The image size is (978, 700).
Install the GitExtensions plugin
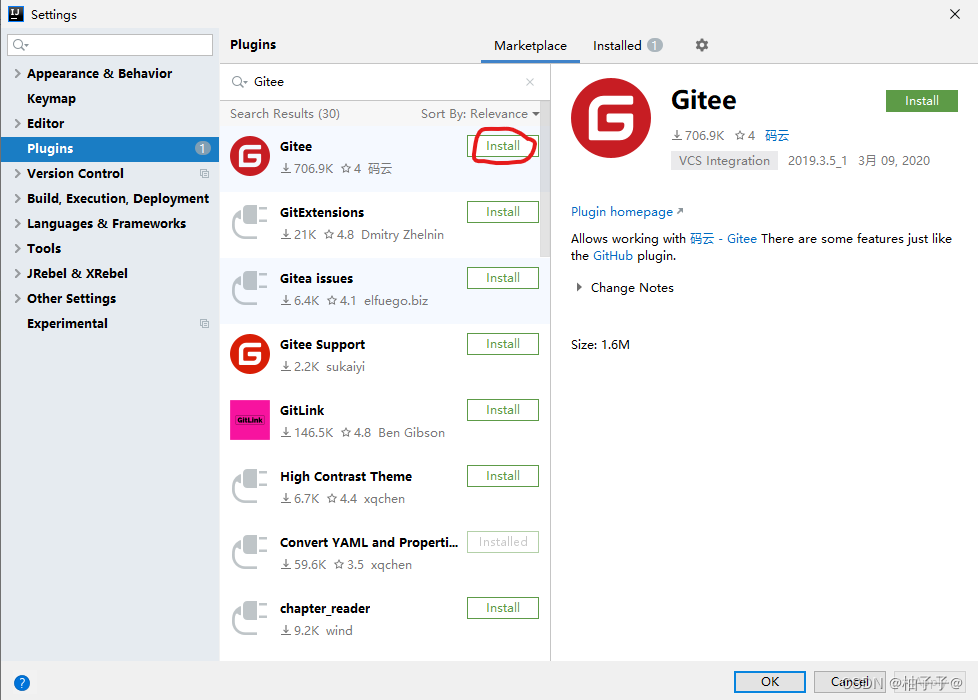tap(503, 212)
